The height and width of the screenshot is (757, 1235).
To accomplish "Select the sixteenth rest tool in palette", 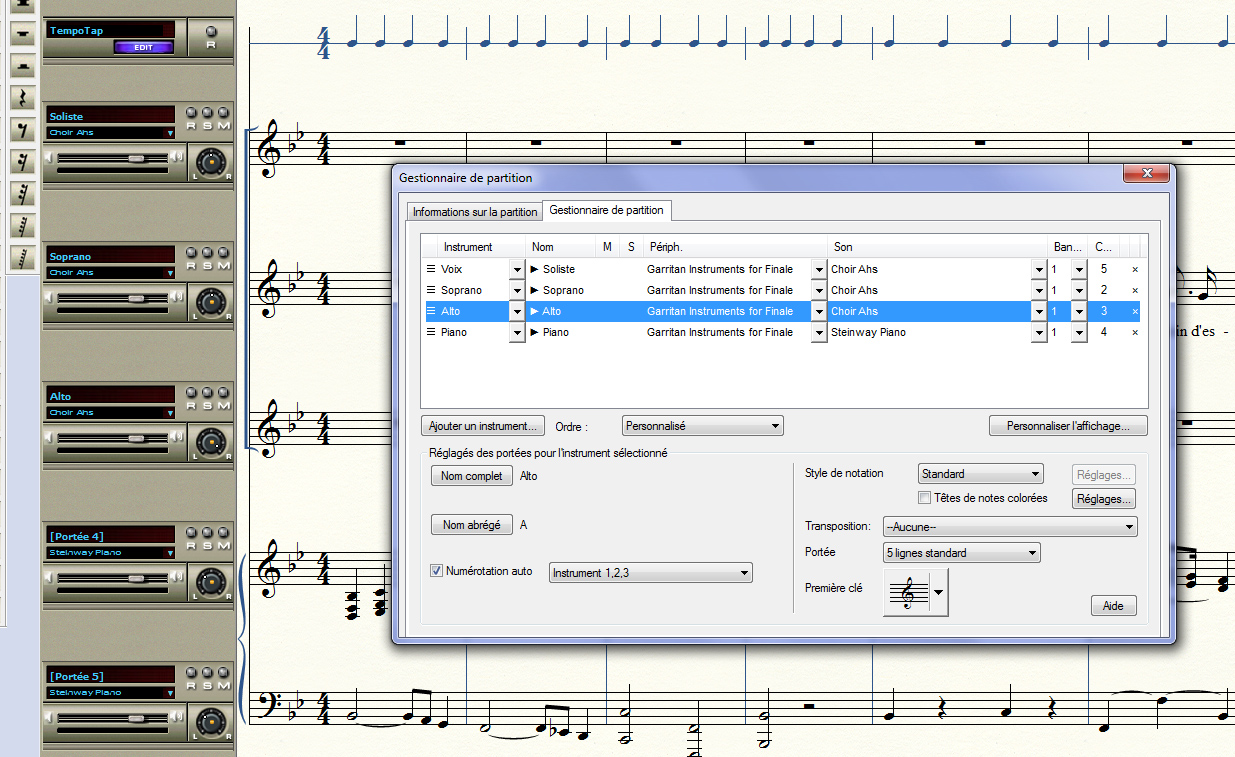I will point(22,162).
